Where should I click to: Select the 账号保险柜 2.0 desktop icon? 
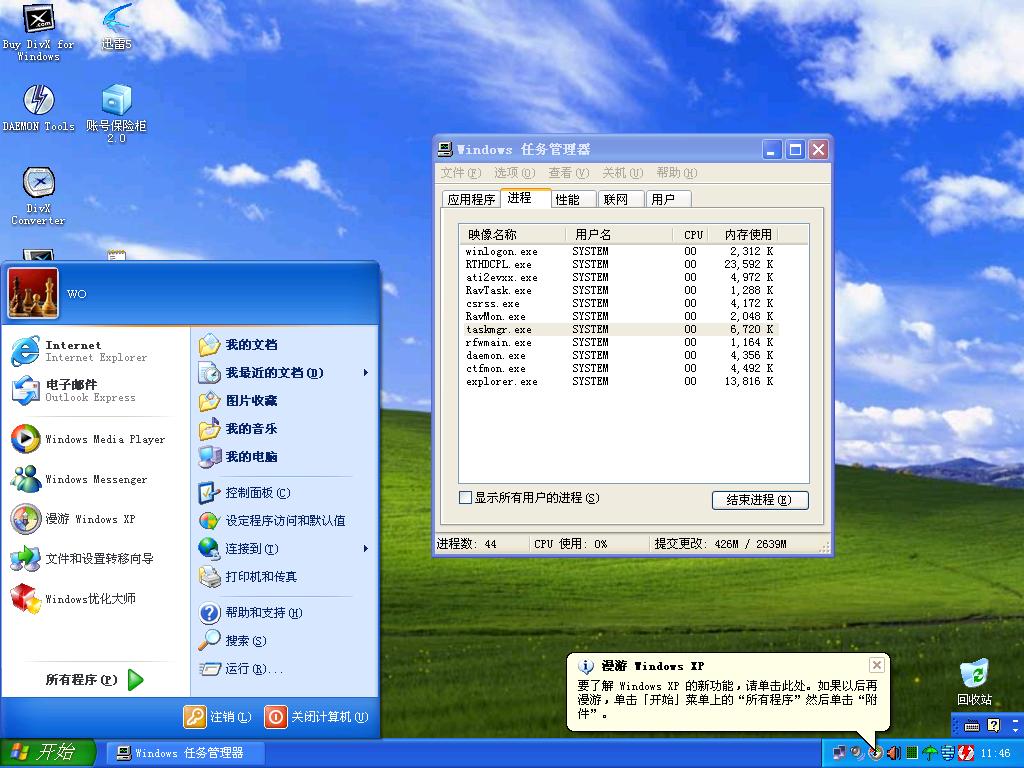(117, 112)
